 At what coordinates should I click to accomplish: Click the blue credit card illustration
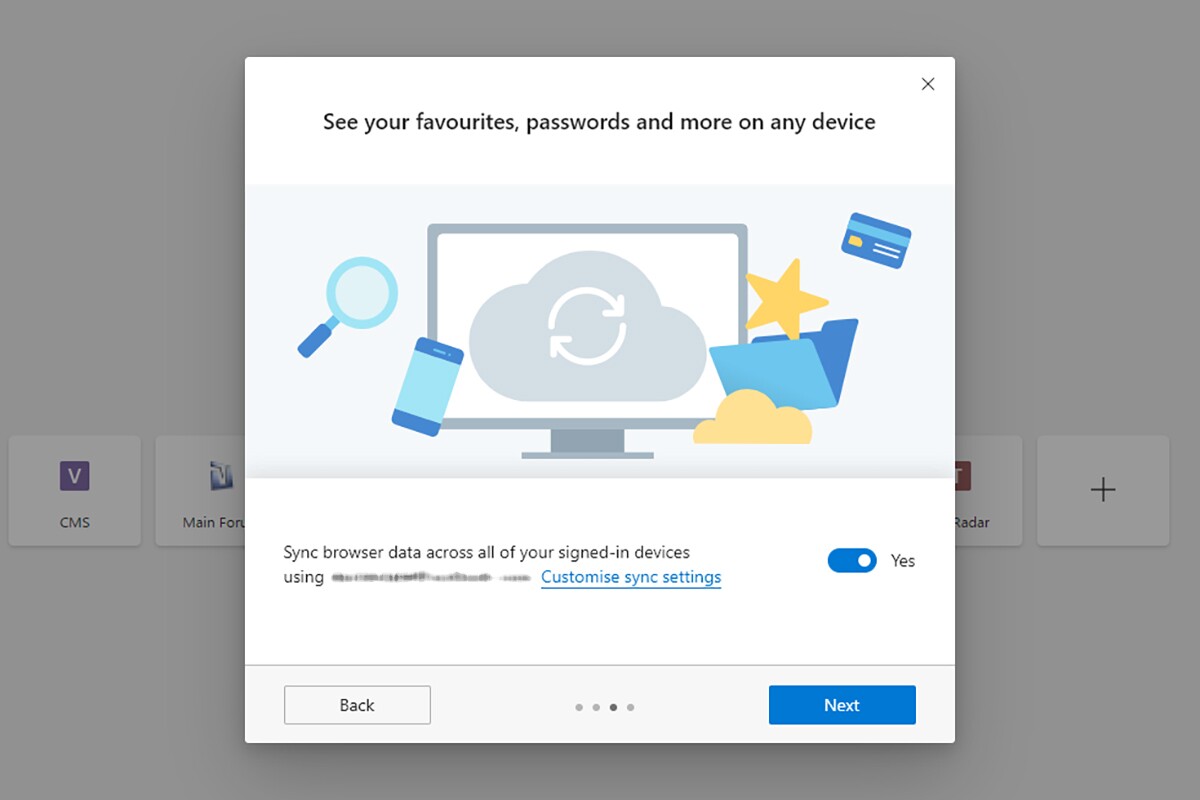point(877,238)
